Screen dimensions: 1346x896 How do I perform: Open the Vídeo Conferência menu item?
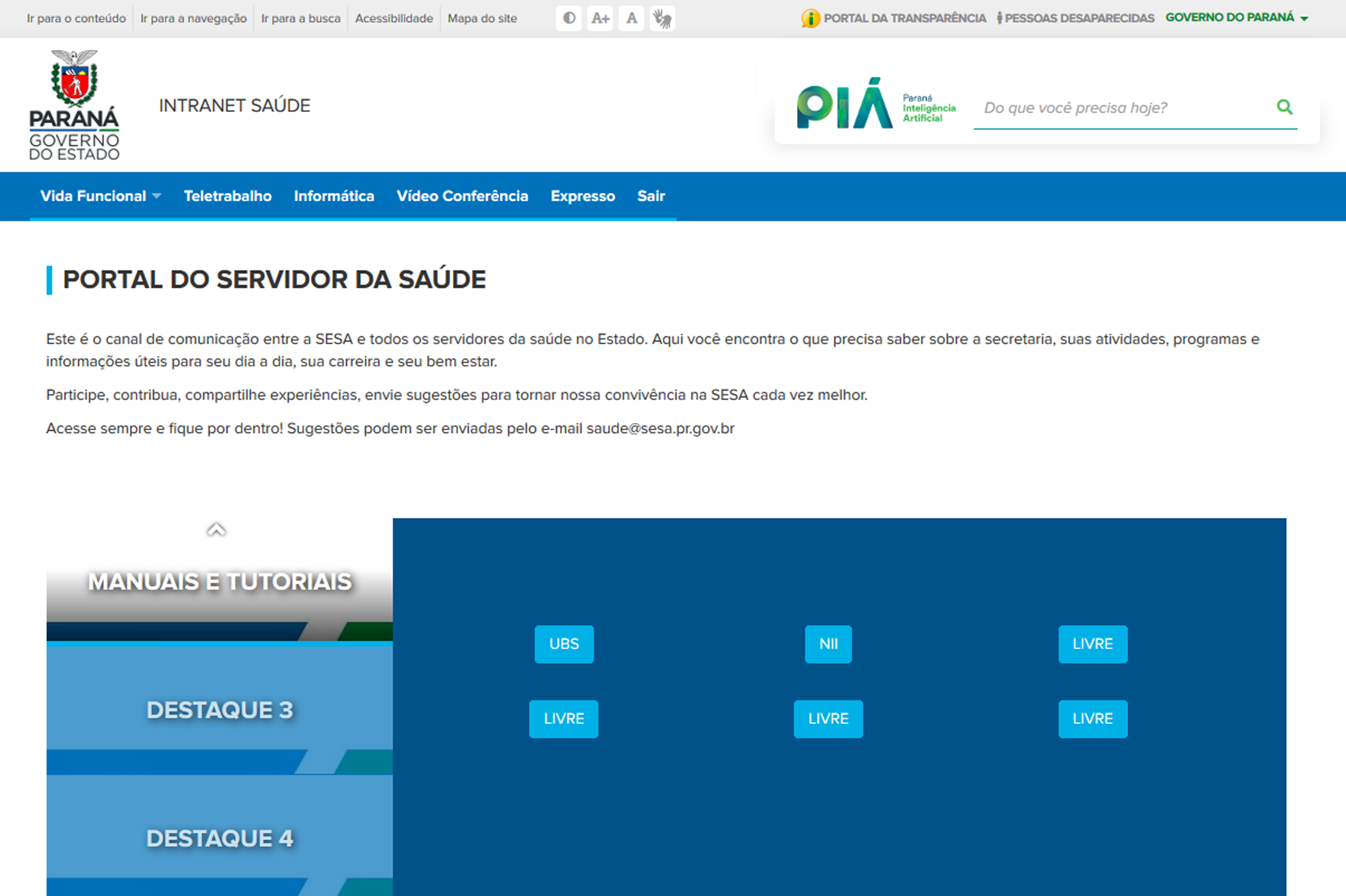pyautogui.click(x=462, y=196)
